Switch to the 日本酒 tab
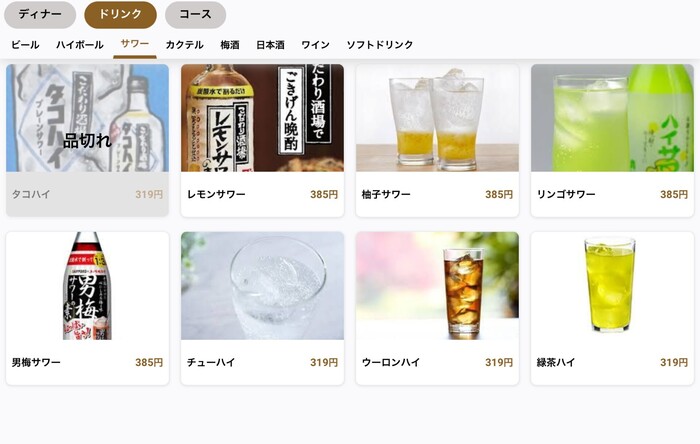The width and height of the screenshot is (700, 444). click(270, 45)
